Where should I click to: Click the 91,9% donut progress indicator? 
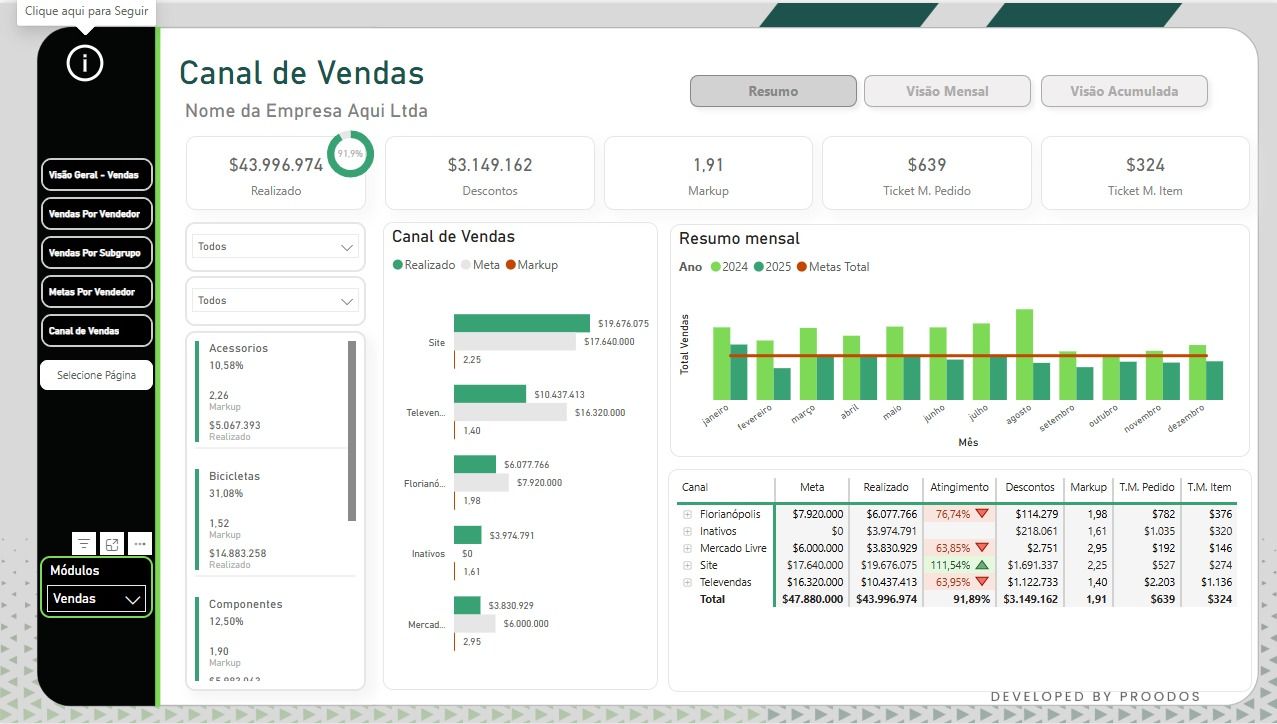click(350, 154)
